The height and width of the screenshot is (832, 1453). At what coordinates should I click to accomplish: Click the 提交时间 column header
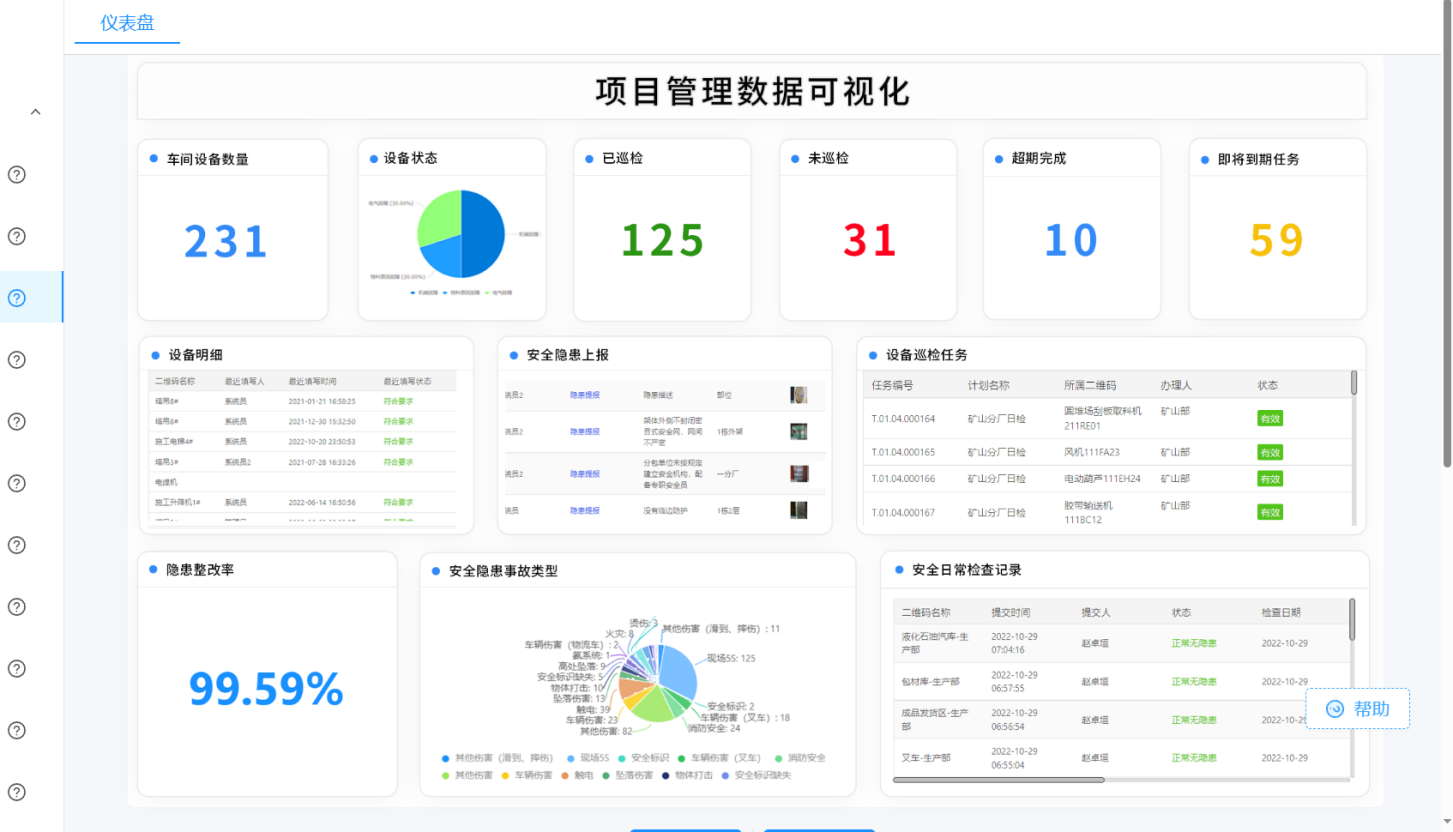click(1010, 612)
